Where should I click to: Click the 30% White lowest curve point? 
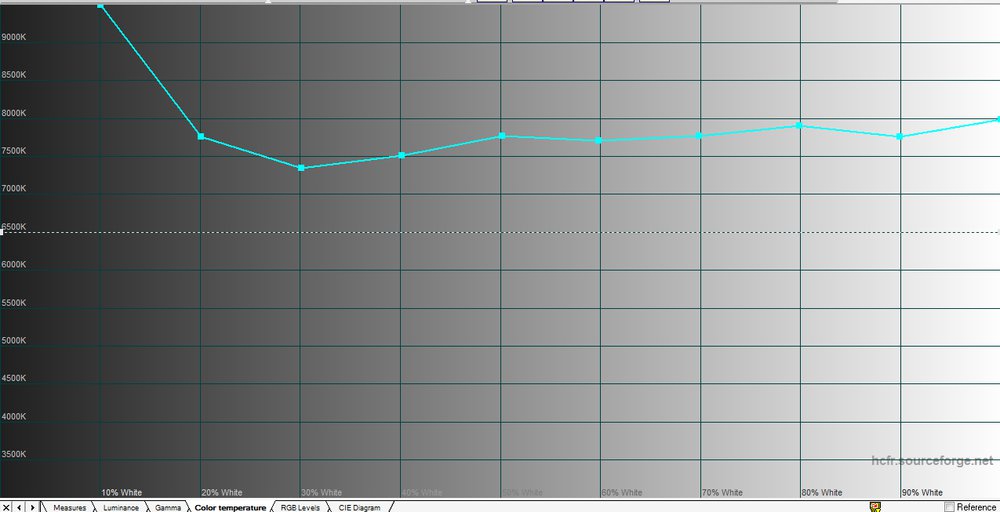tap(301, 167)
